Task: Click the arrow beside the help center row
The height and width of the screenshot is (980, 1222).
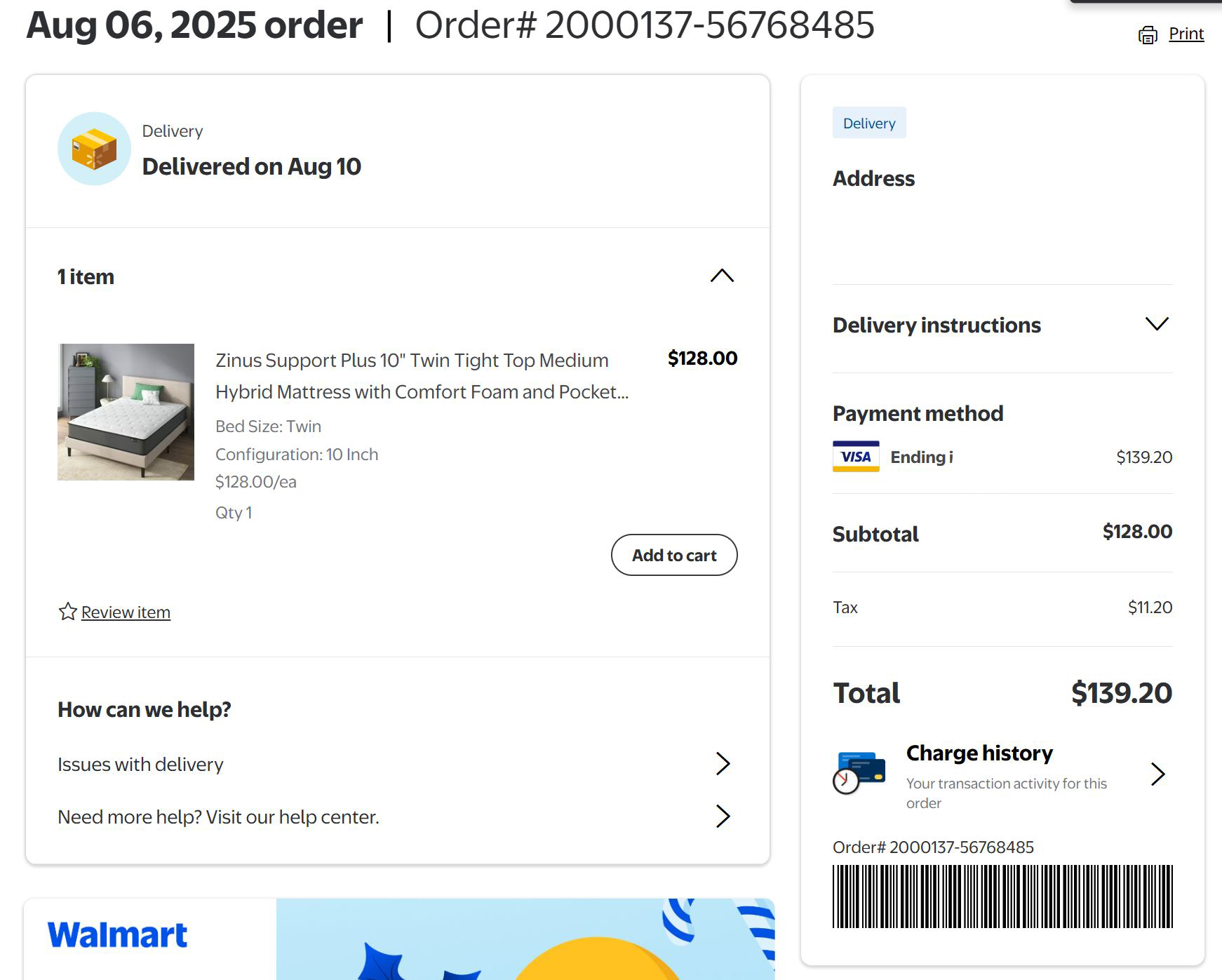Action: pos(723,816)
